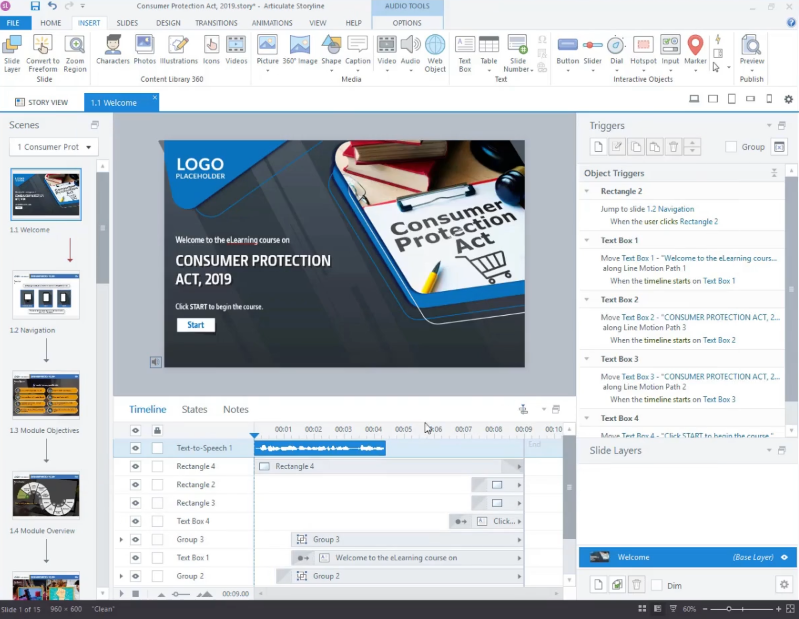
Task: Insert a Table
Action: [x=489, y=53]
